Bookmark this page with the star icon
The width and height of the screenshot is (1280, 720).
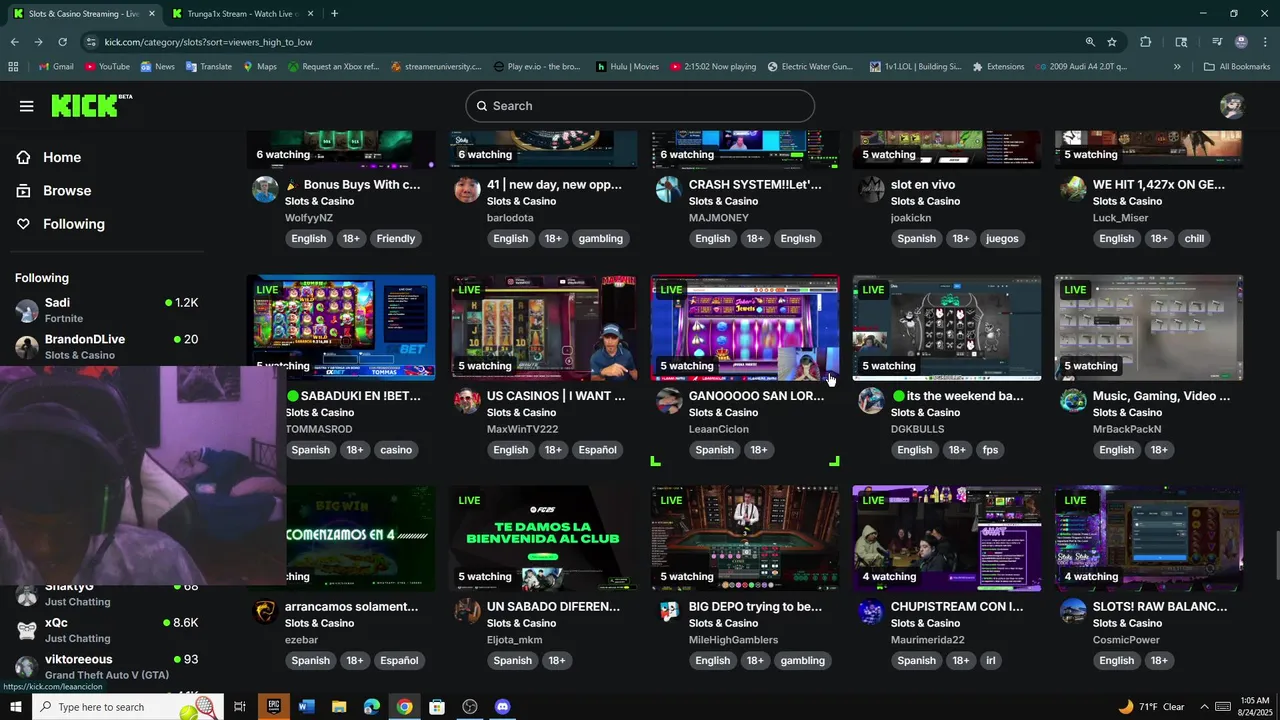pos(1112,42)
